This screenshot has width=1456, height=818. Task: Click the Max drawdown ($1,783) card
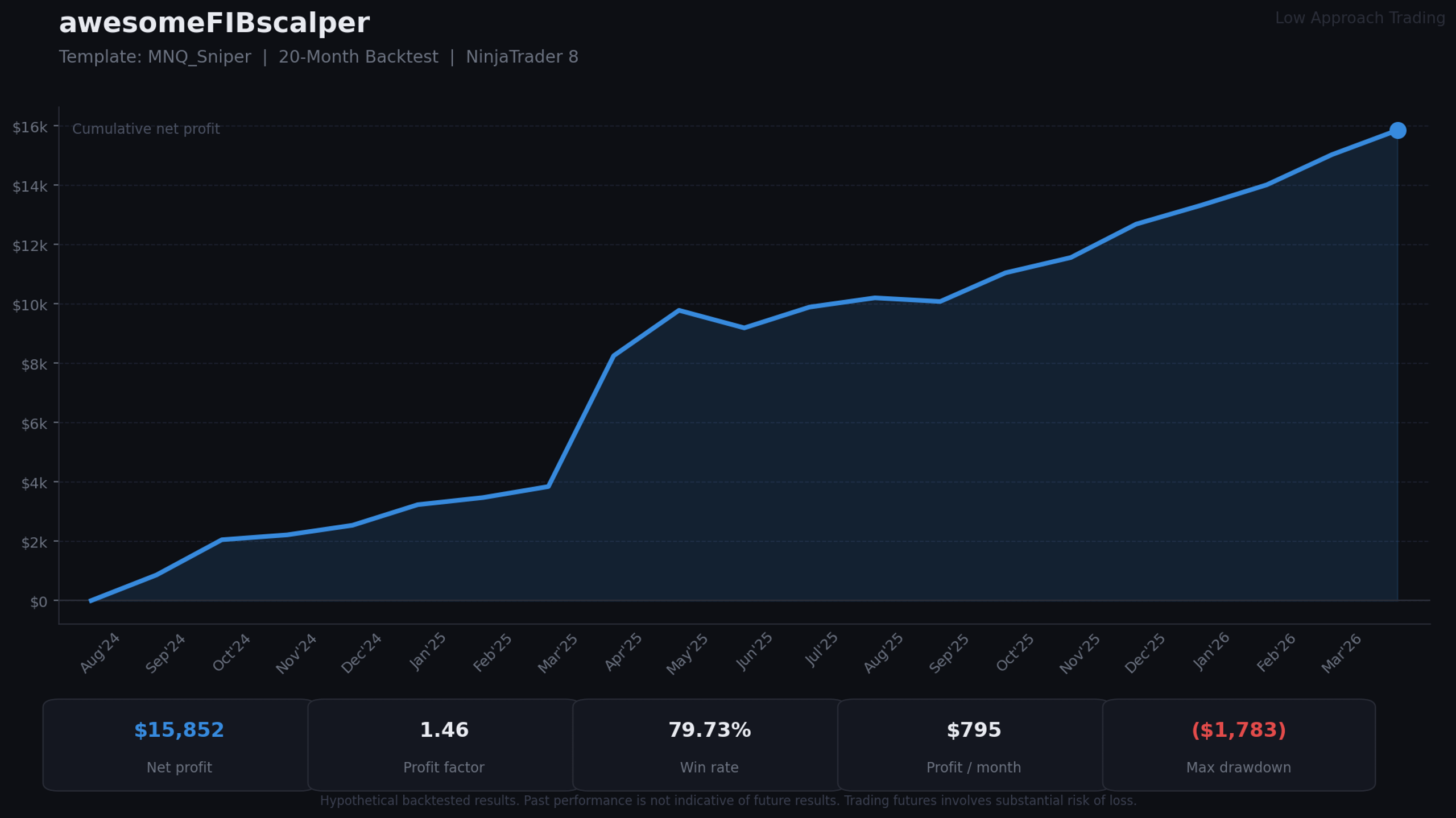click(1239, 745)
